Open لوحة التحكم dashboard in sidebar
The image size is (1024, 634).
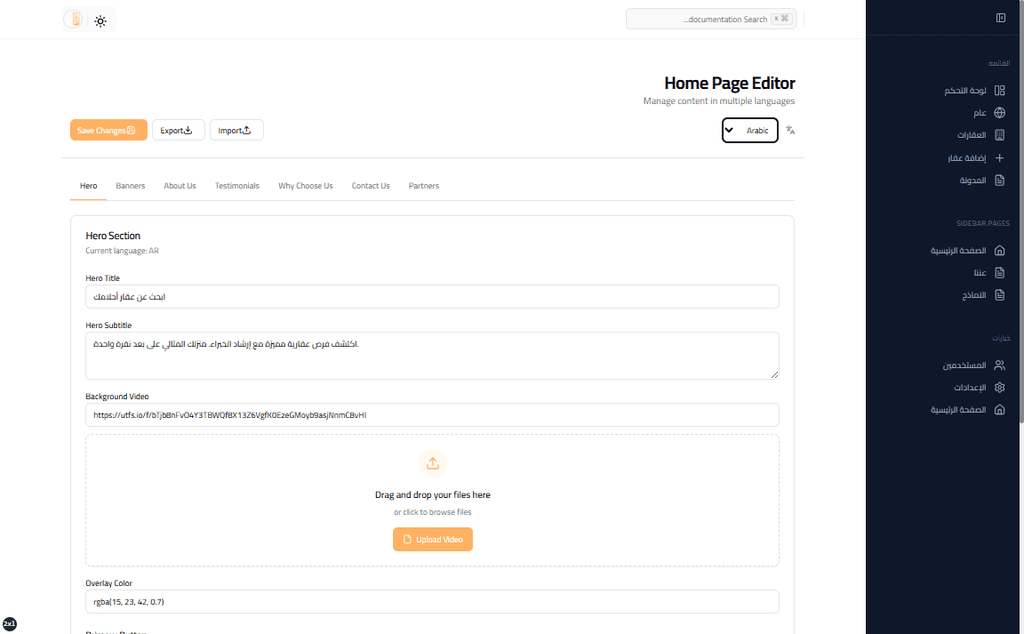pos(974,90)
